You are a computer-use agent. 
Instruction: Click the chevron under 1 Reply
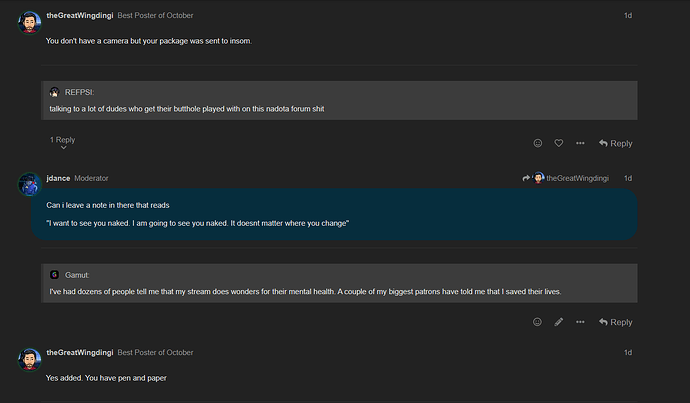[x=63, y=148]
